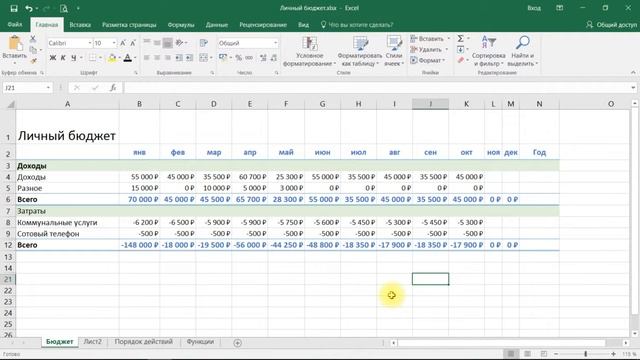The width and height of the screenshot is (640, 360).
Task: Click the AutoSum sigma icon
Action: (x=460, y=38)
